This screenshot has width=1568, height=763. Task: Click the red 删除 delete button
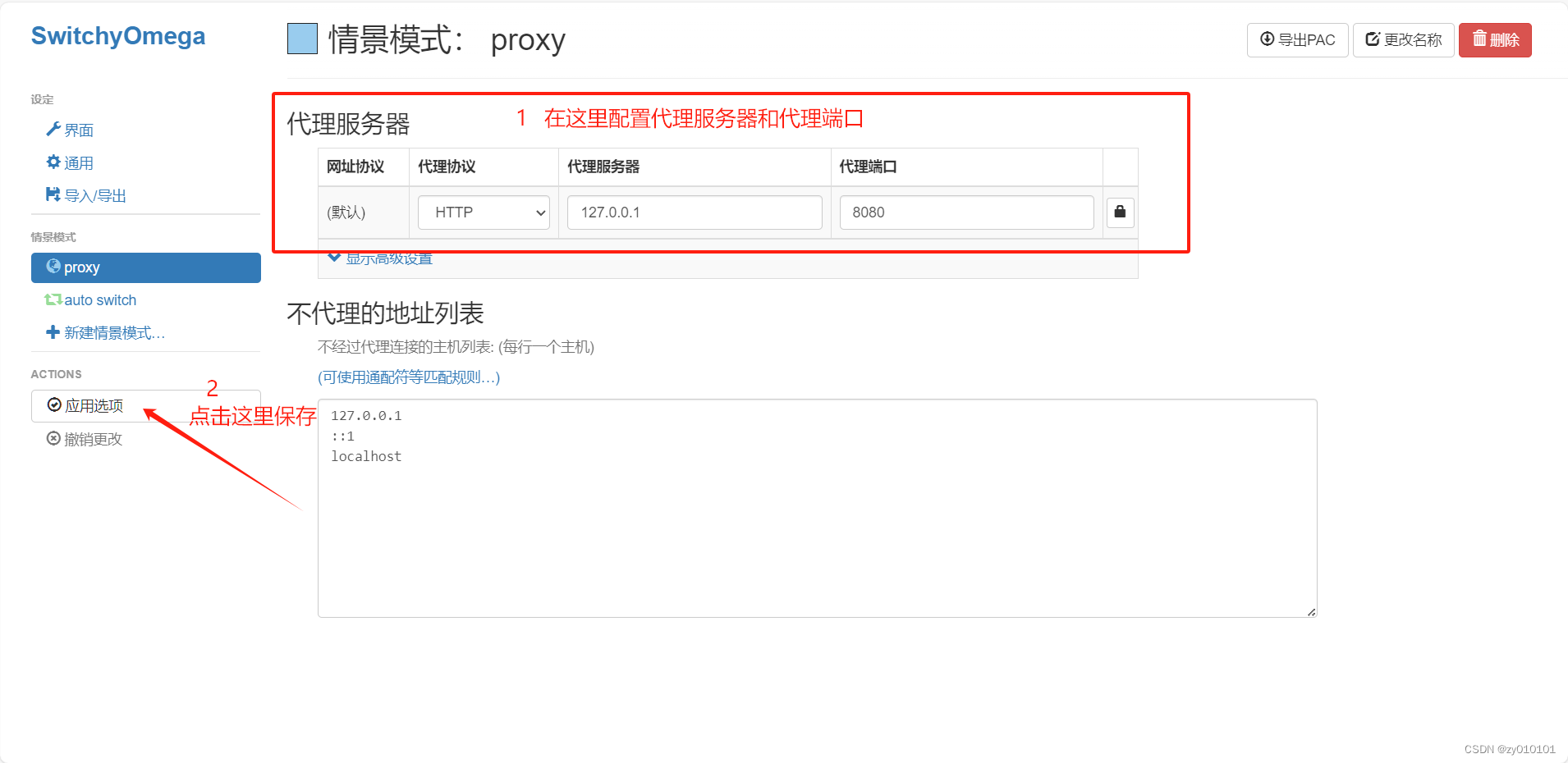coord(1495,40)
